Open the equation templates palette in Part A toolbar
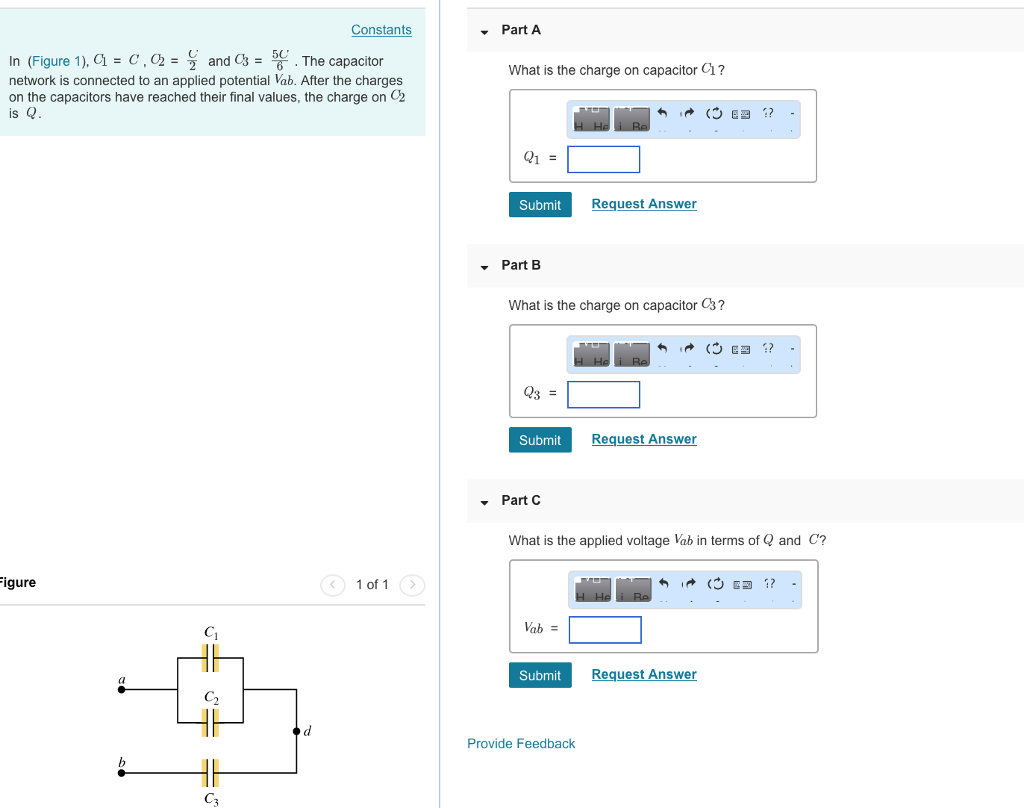The height and width of the screenshot is (808, 1024). pos(592,115)
